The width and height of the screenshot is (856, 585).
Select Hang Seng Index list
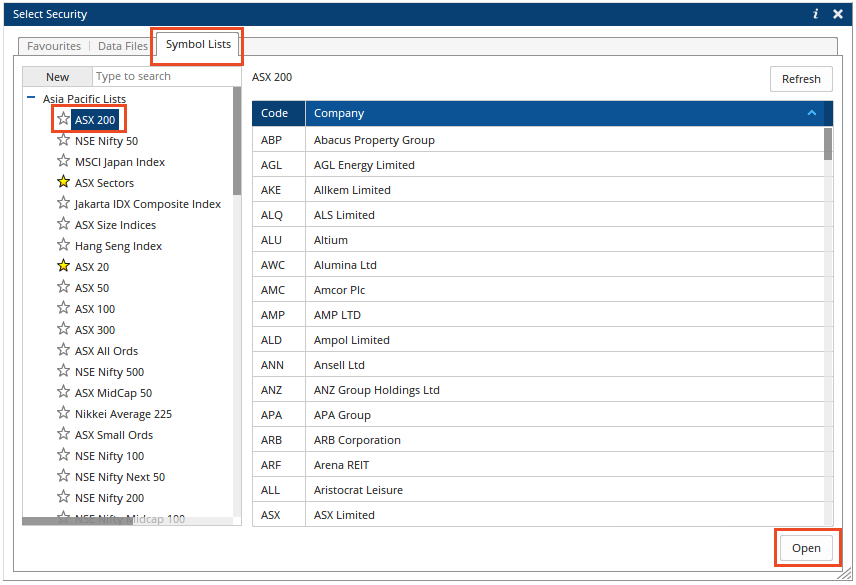(x=118, y=246)
